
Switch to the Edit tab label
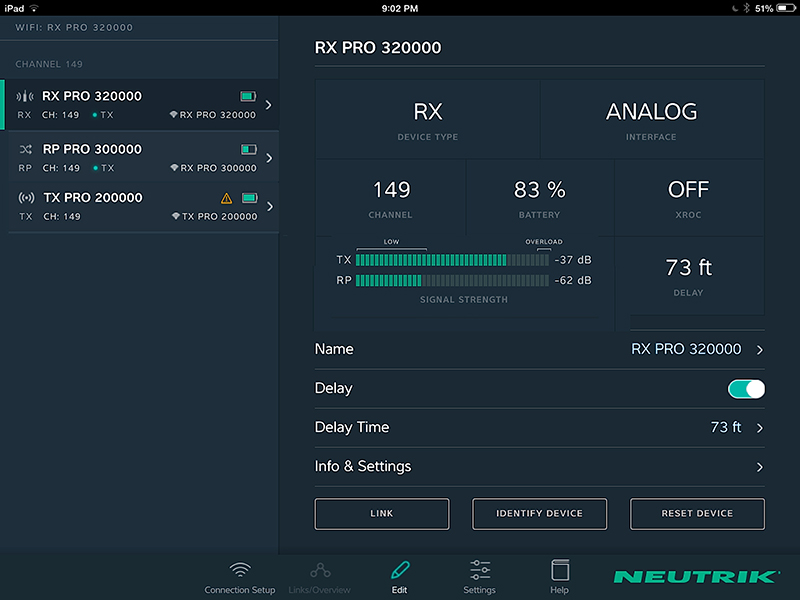tap(399, 590)
